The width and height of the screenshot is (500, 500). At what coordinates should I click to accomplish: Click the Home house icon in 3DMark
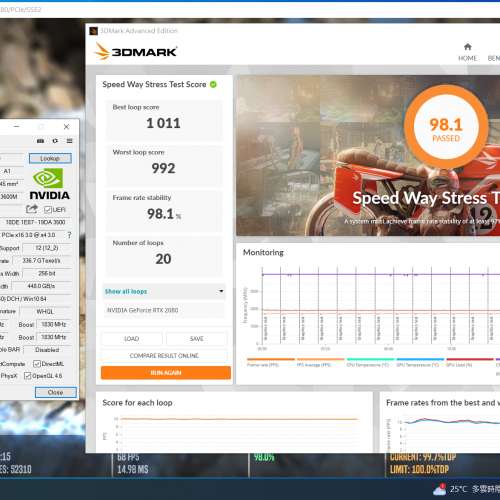point(468,47)
